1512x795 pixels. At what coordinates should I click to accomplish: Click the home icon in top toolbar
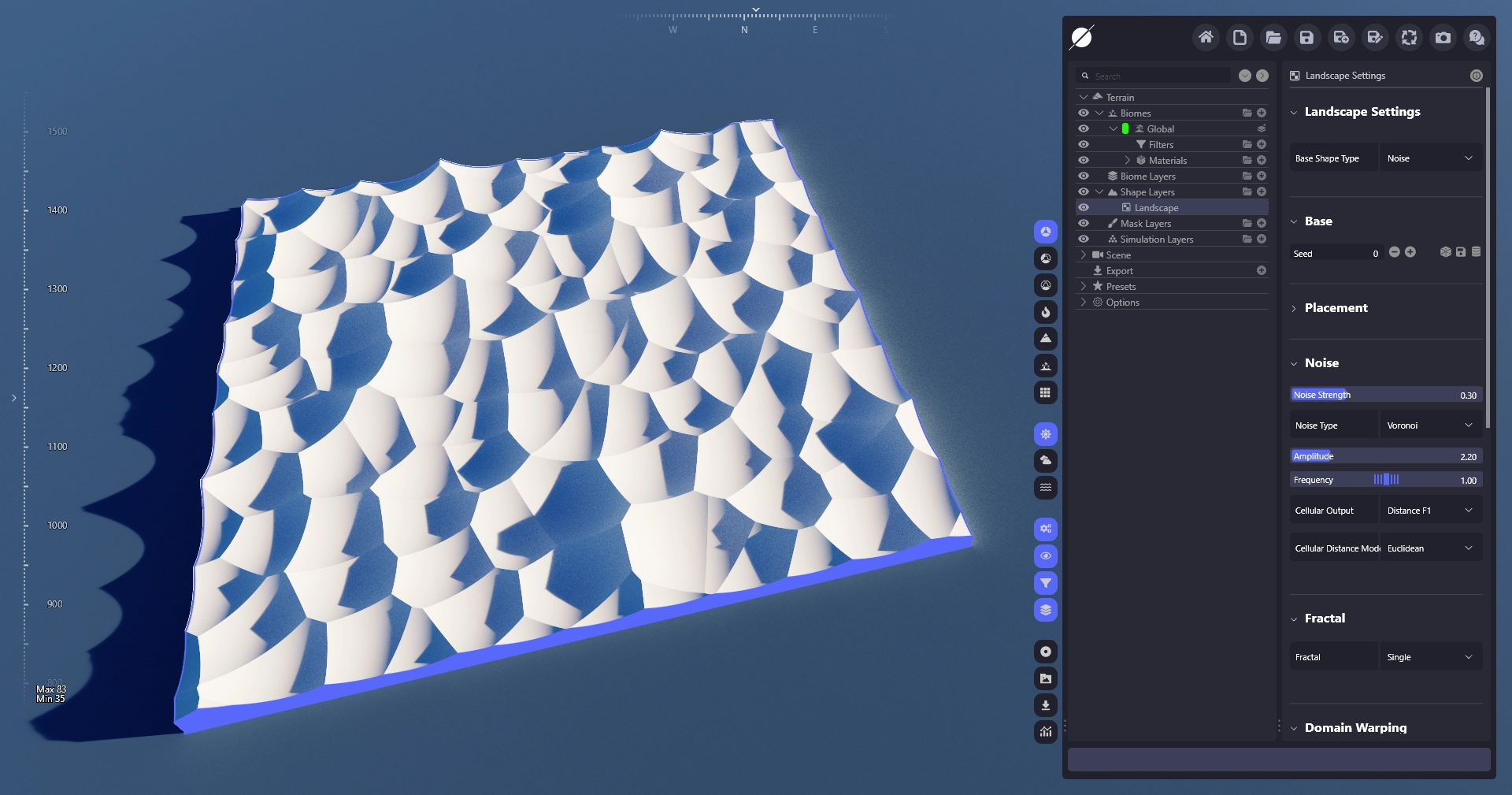click(x=1206, y=37)
